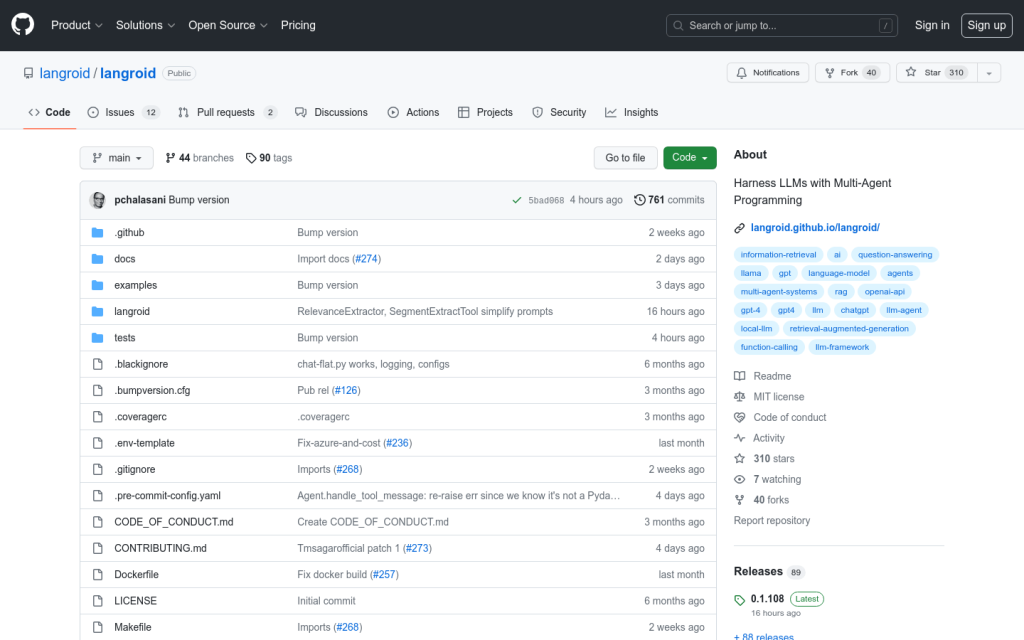Image resolution: width=1024 pixels, height=640 pixels.
Task: Open the langroid folder
Action: click(x=132, y=312)
